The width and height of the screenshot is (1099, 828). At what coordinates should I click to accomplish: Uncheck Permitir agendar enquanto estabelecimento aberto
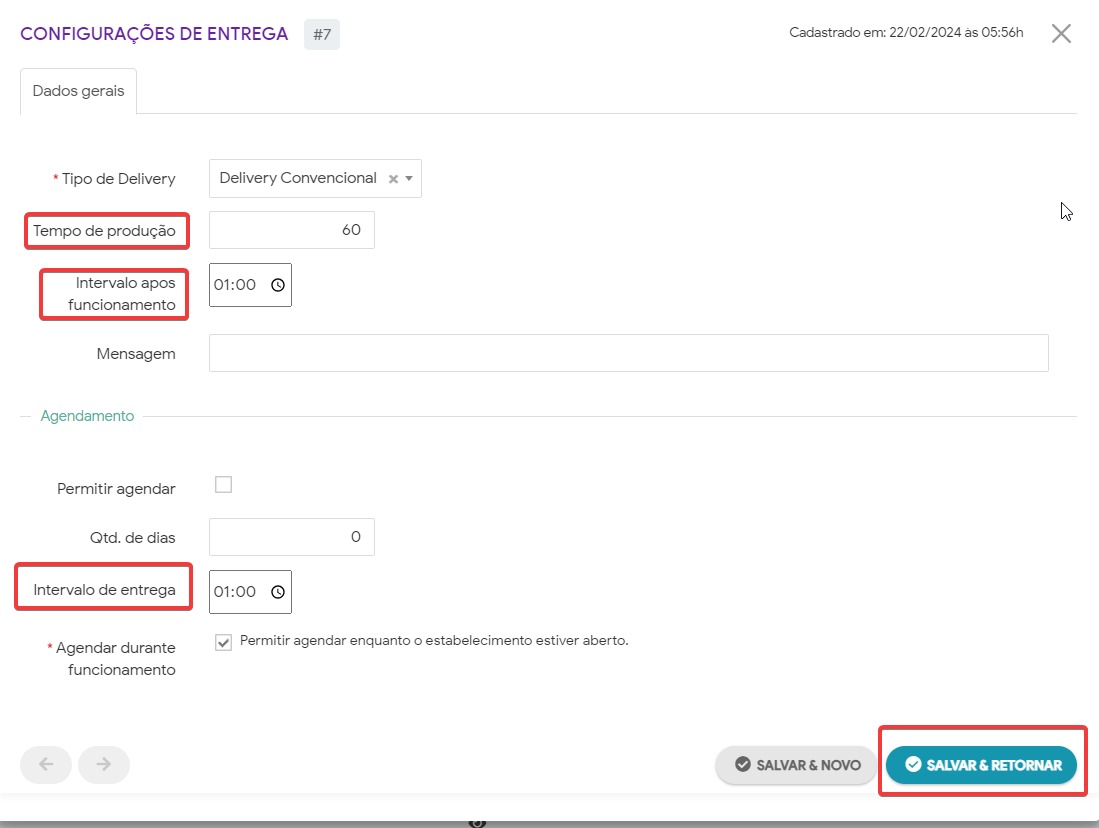pyautogui.click(x=224, y=642)
